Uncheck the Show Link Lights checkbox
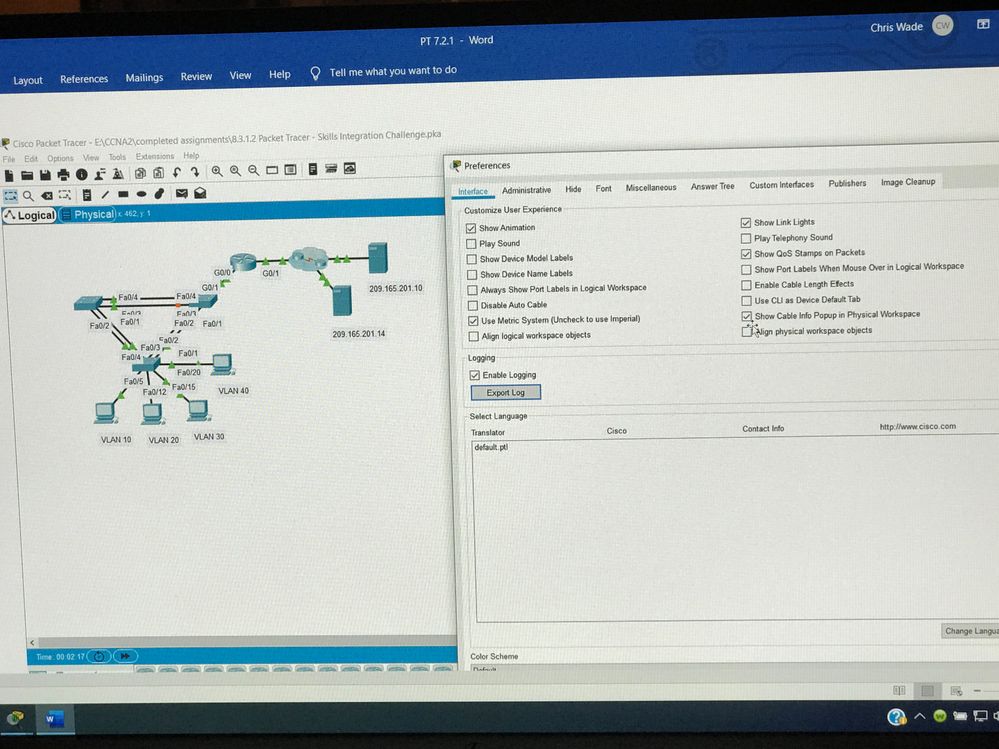The image size is (999, 749). (745, 223)
